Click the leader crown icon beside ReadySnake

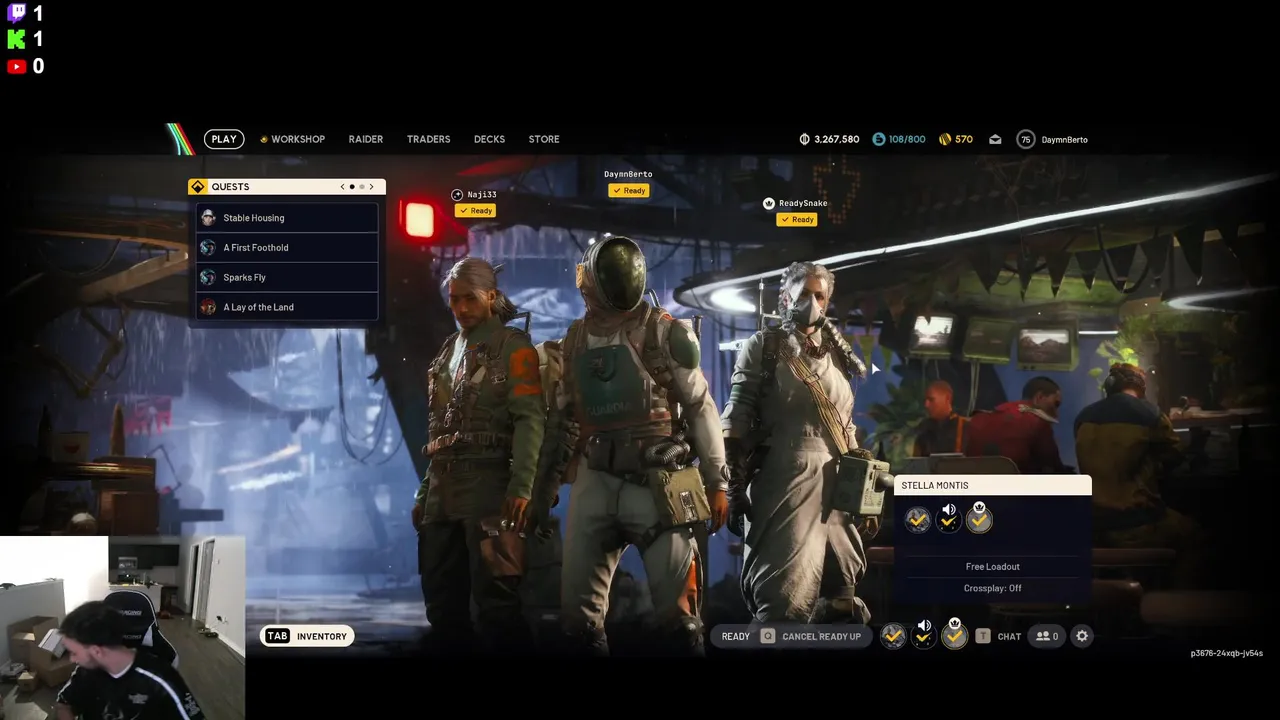point(768,203)
